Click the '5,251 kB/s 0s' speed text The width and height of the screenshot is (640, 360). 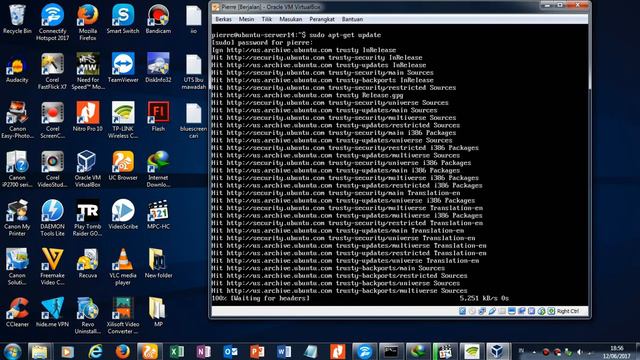(484, 298)
